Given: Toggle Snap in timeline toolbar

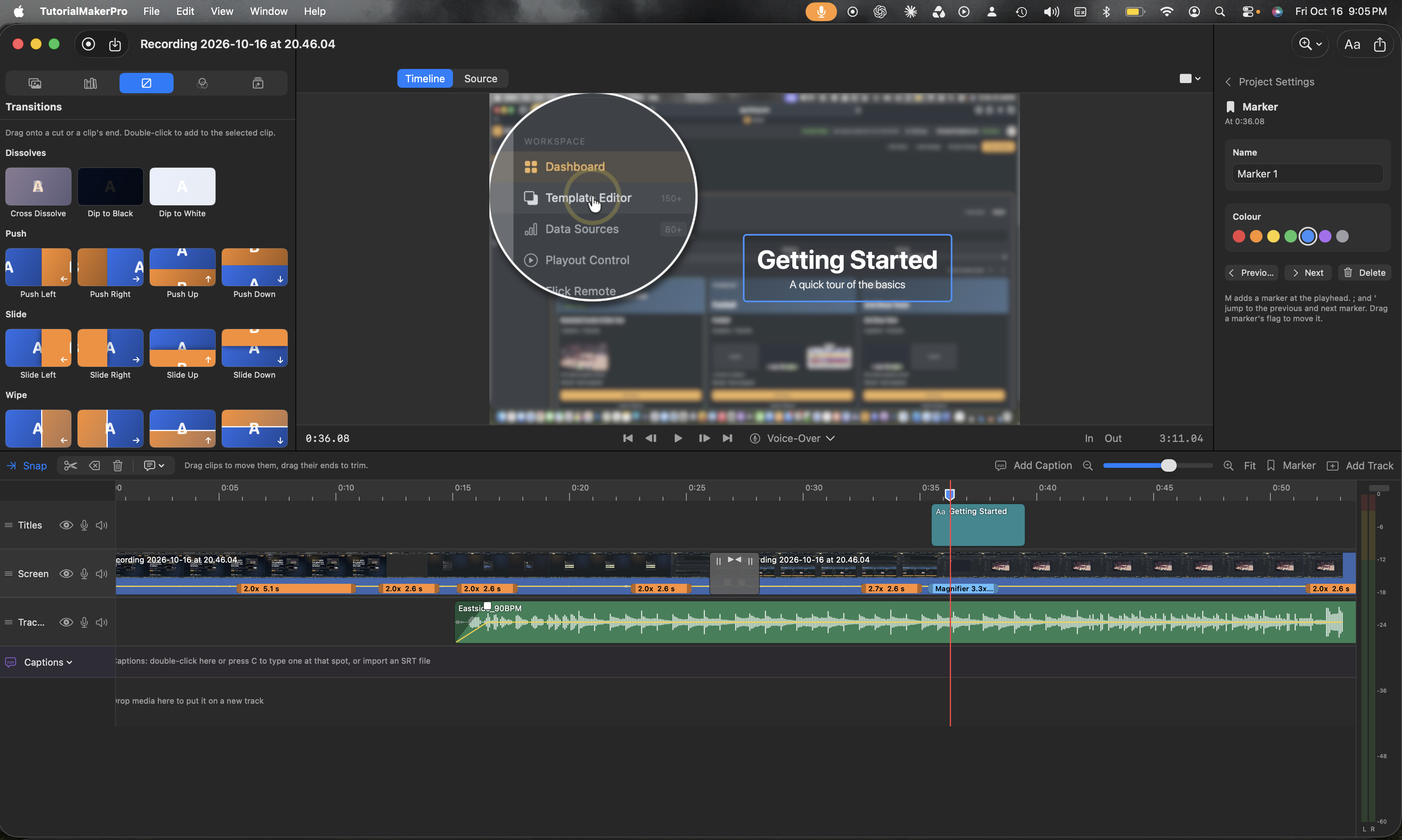Looking at the screenshot, I should click(27, 465).
